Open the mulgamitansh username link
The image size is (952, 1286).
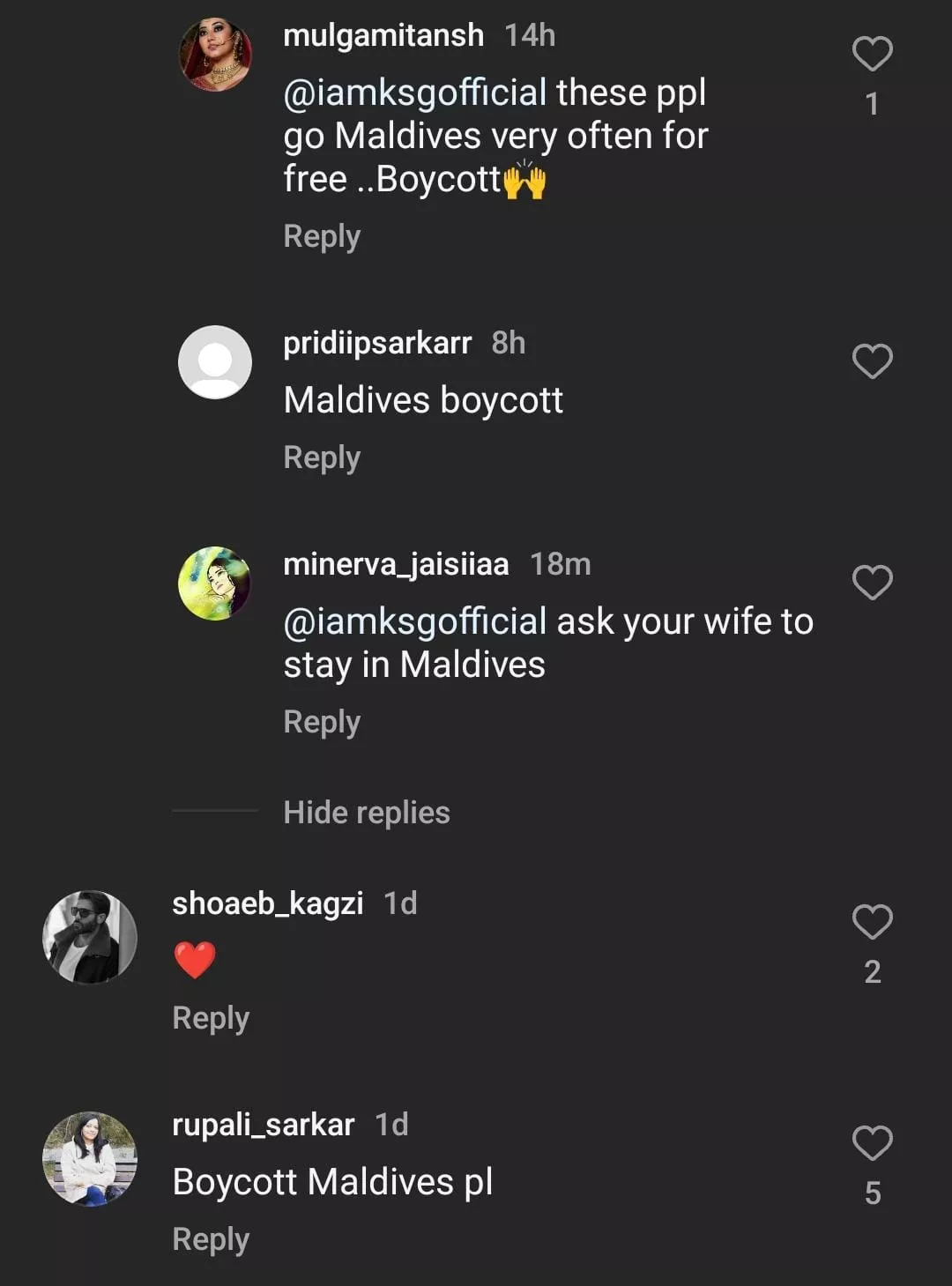point(383,35)
